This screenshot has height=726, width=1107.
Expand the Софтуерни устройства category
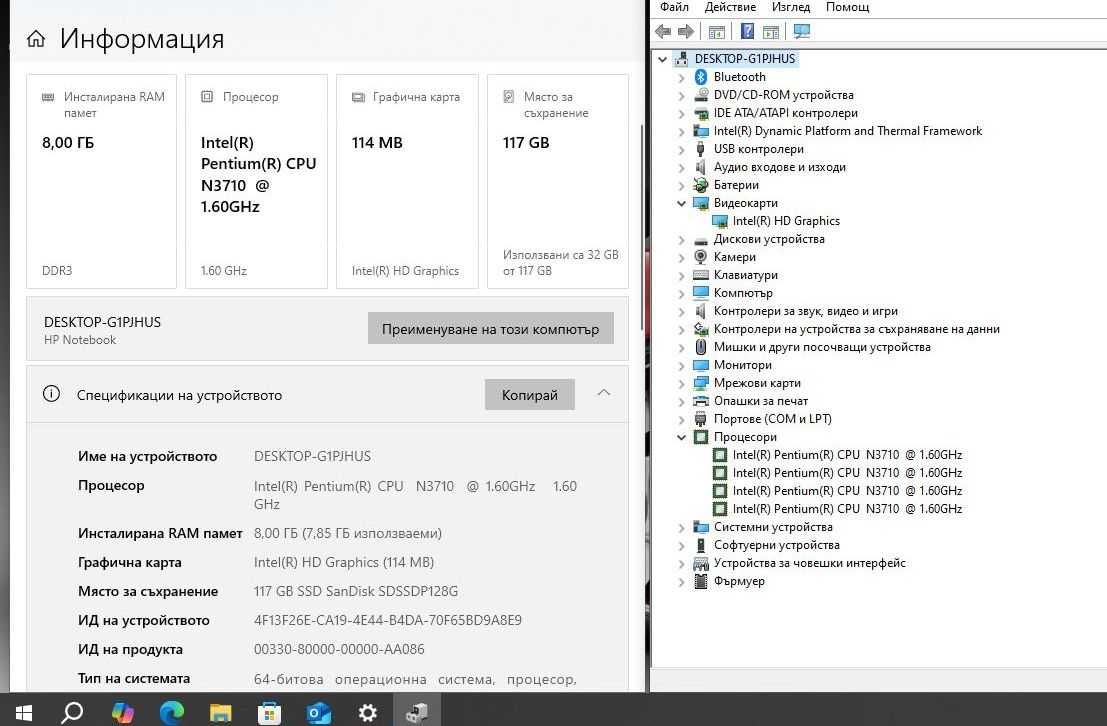tap(681, 545)
